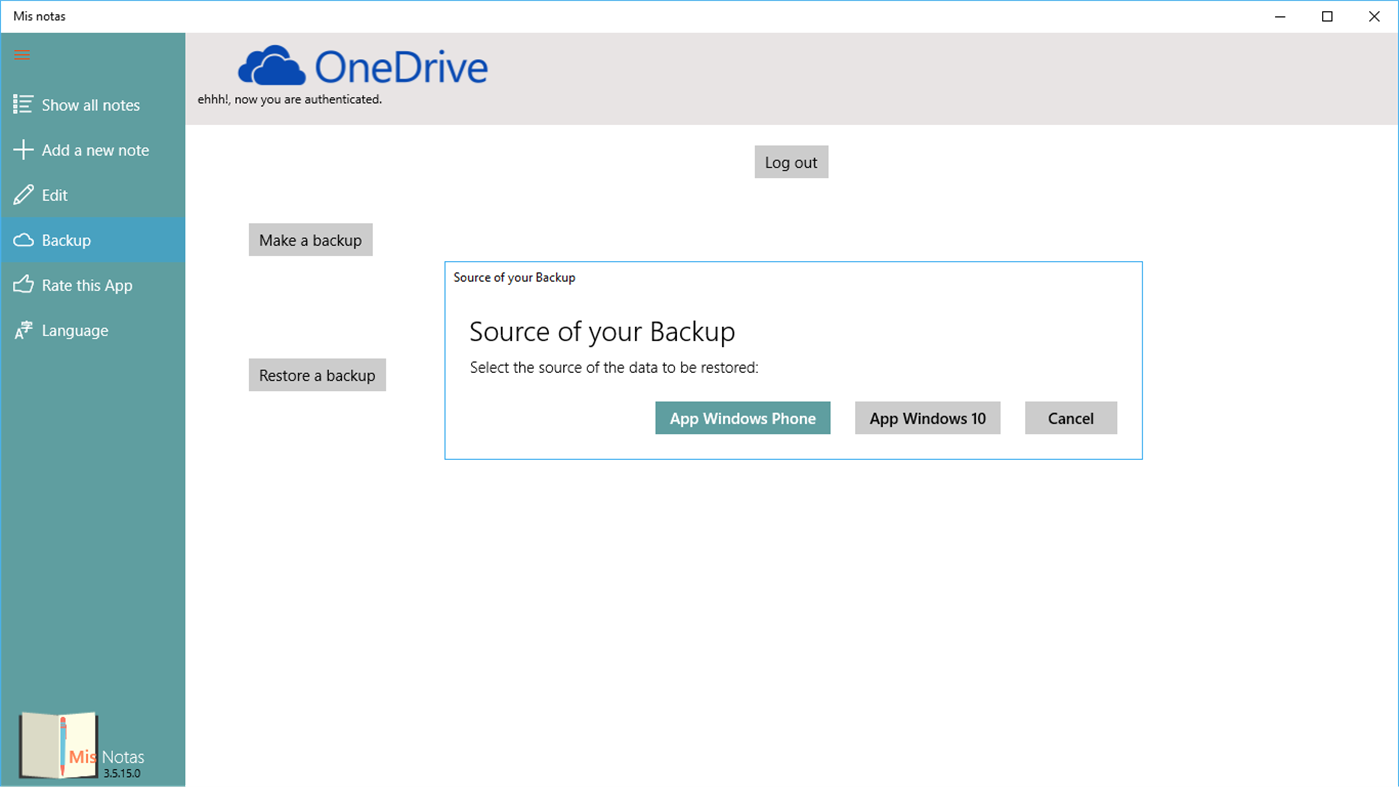Click the thumbs-up Rate this App icon
Image resolution: width=1399 pixels, height=787 pixels.
point(21,284)
